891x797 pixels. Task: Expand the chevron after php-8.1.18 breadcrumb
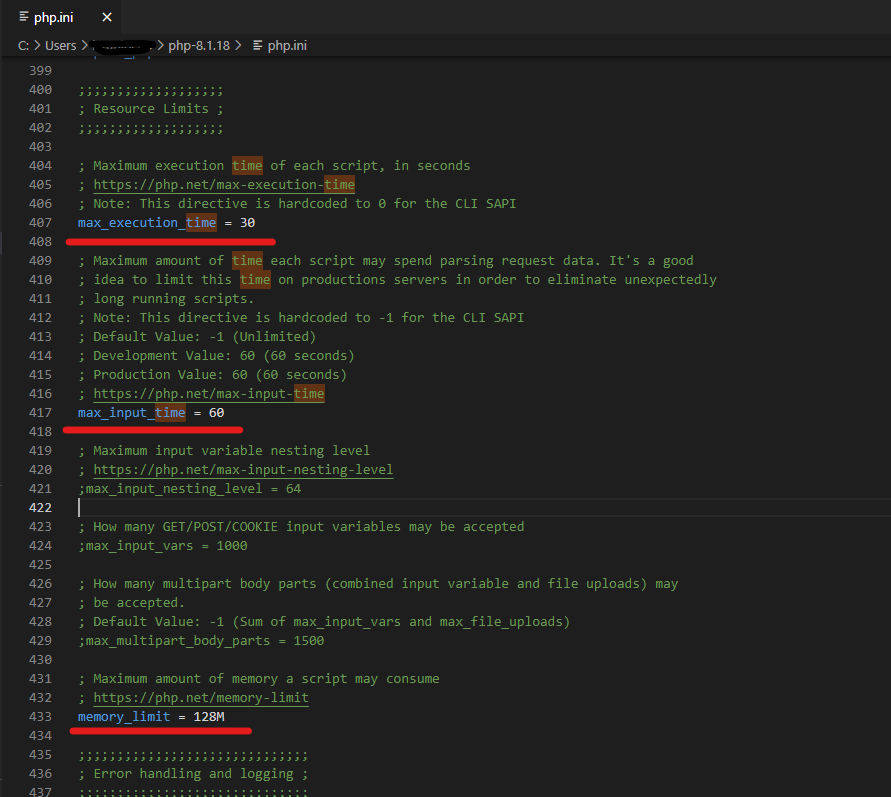pyautogui.click(x=238, y=45)
